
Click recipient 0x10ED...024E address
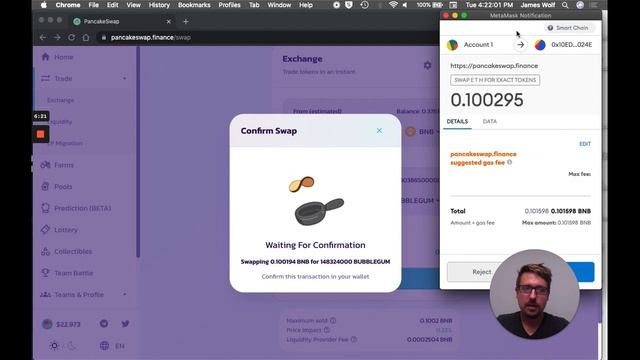tap(571, 44)
